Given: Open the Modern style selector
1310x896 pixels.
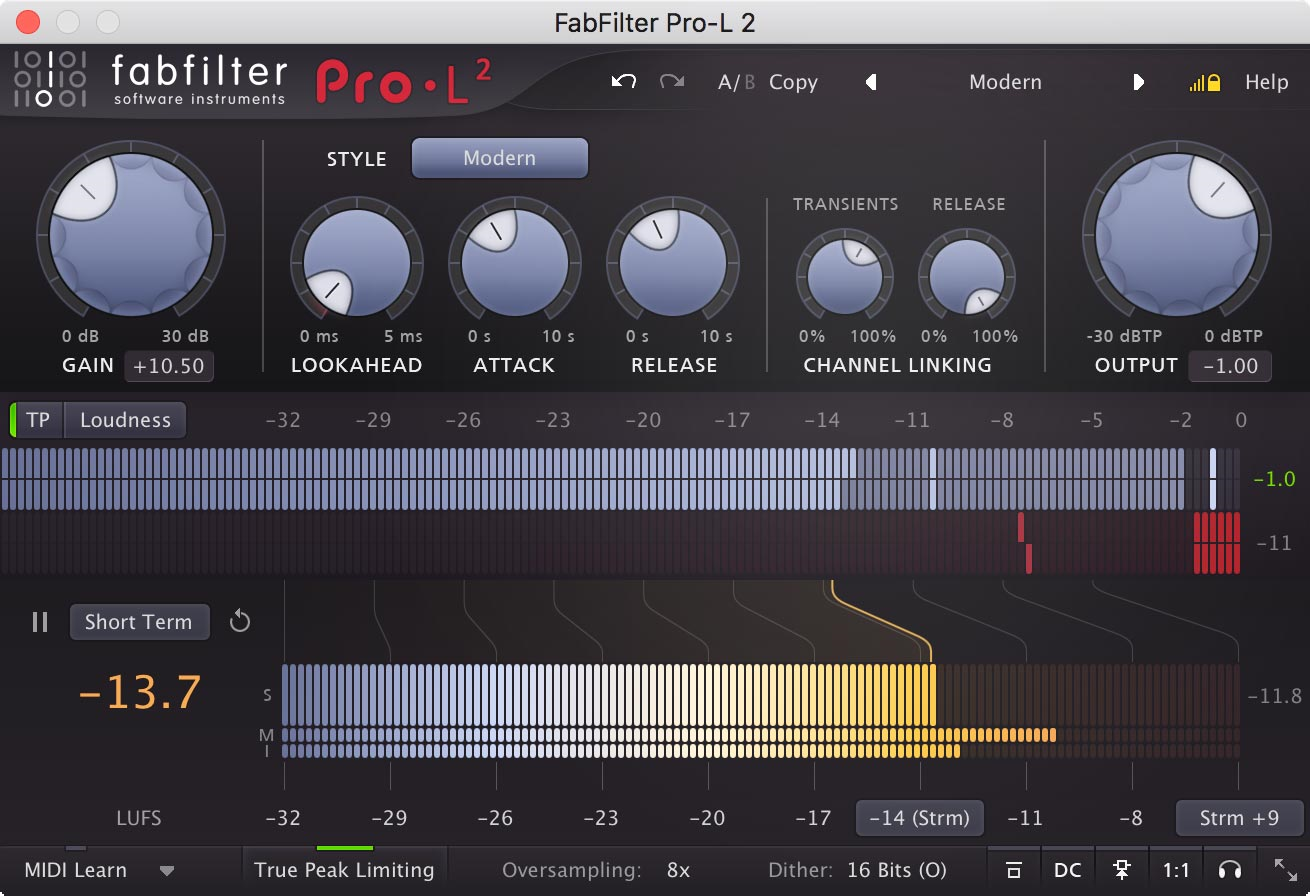Looking at the screenshot, I should 499,157.
